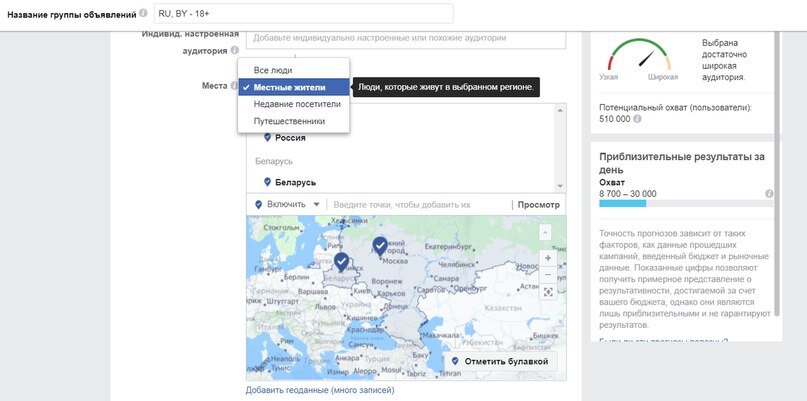
Task: Click Екатеринбург on the map
Action: point(449,247)
